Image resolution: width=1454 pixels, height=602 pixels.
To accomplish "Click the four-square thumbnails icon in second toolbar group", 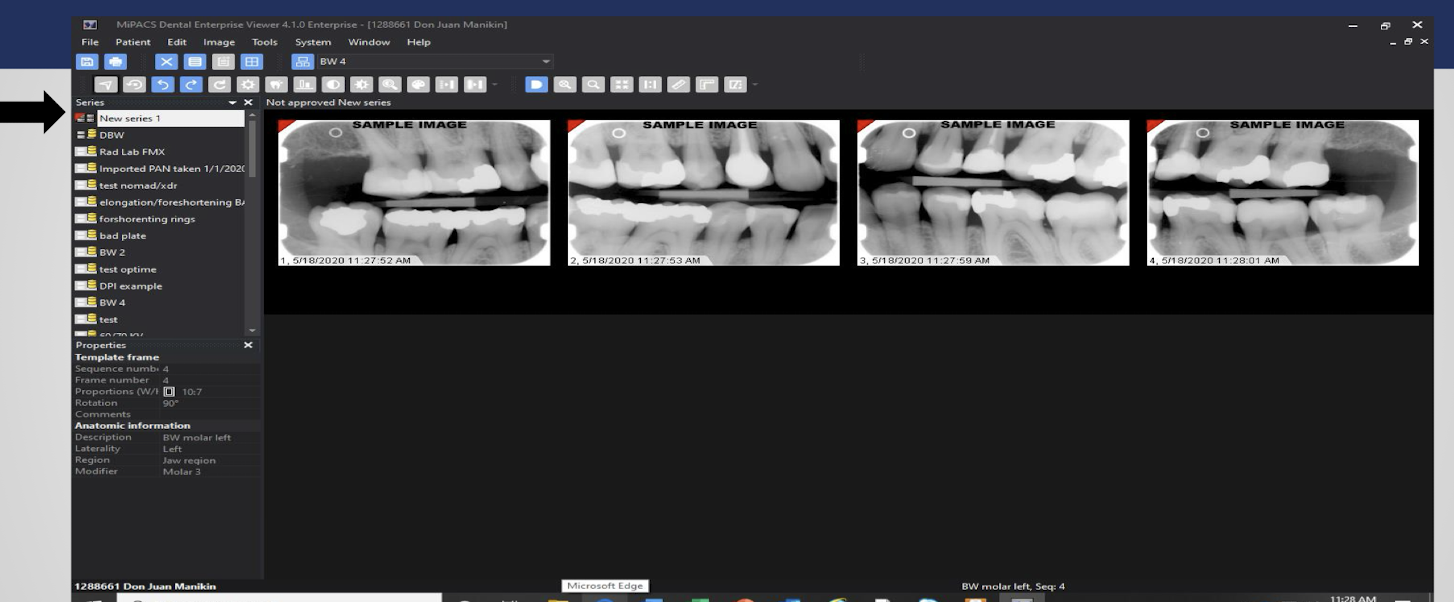I will pos(623,84).
